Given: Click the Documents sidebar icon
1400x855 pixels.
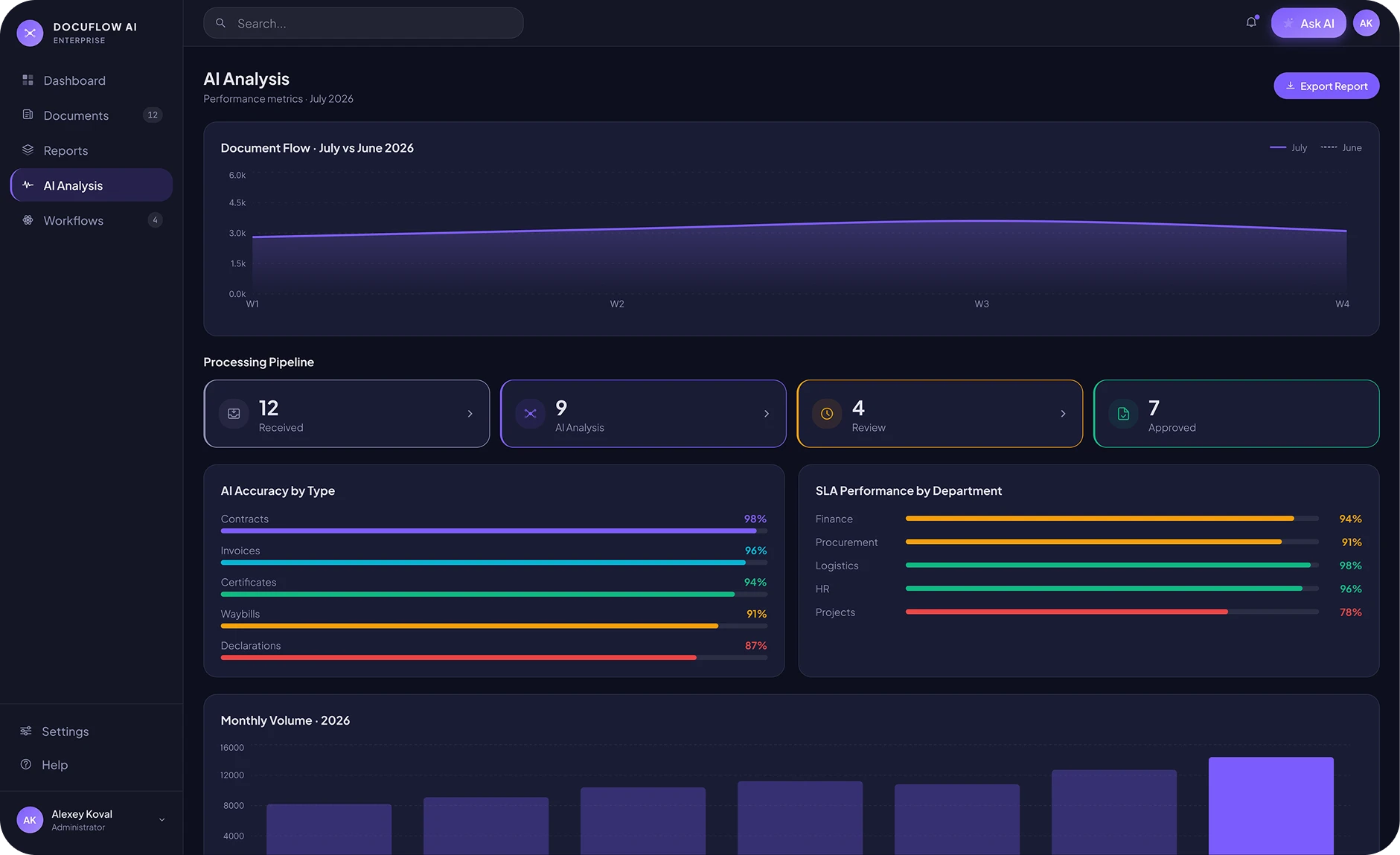Looking at the screenshot, I should 28,115.
